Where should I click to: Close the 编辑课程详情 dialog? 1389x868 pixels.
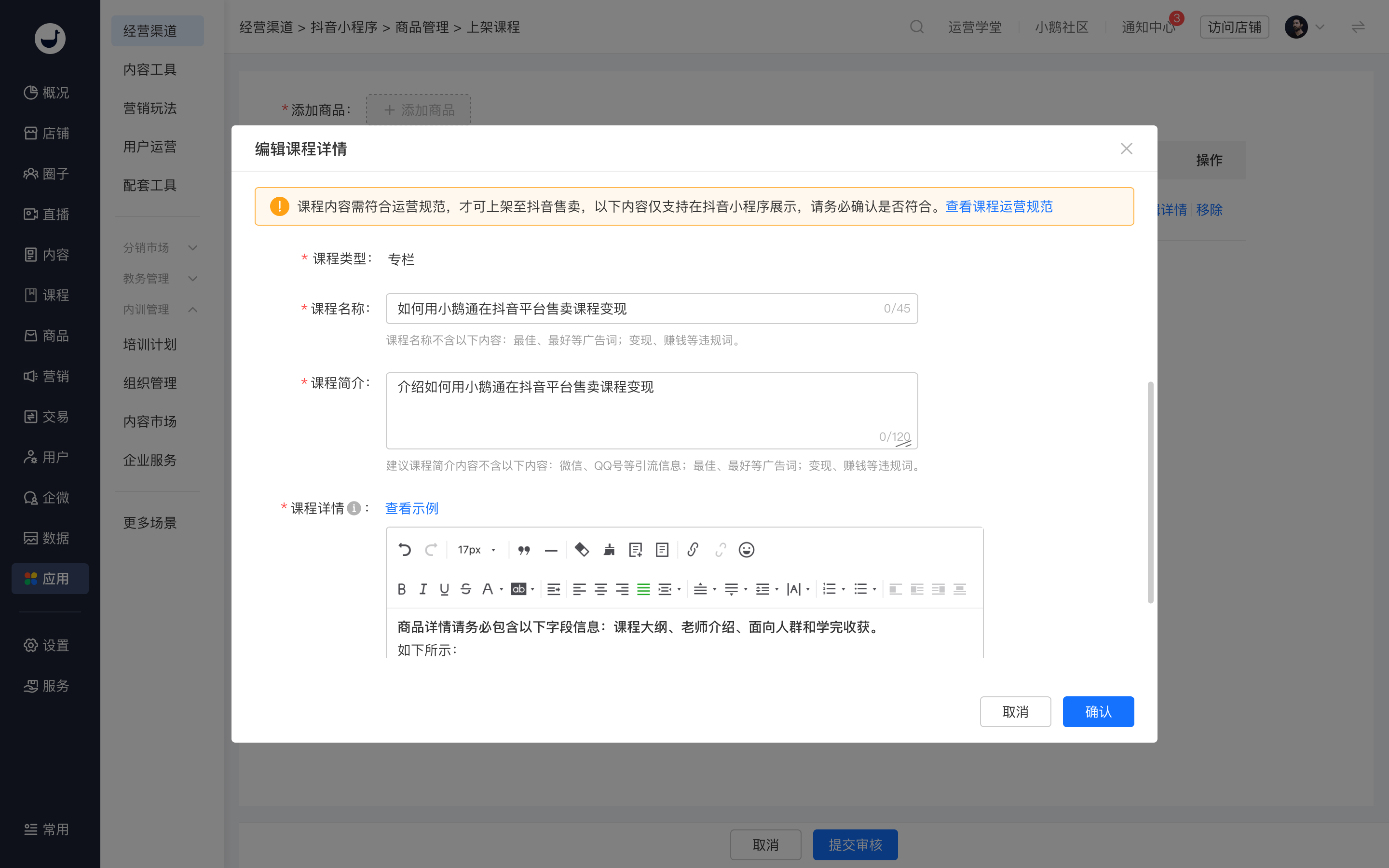1126,149
